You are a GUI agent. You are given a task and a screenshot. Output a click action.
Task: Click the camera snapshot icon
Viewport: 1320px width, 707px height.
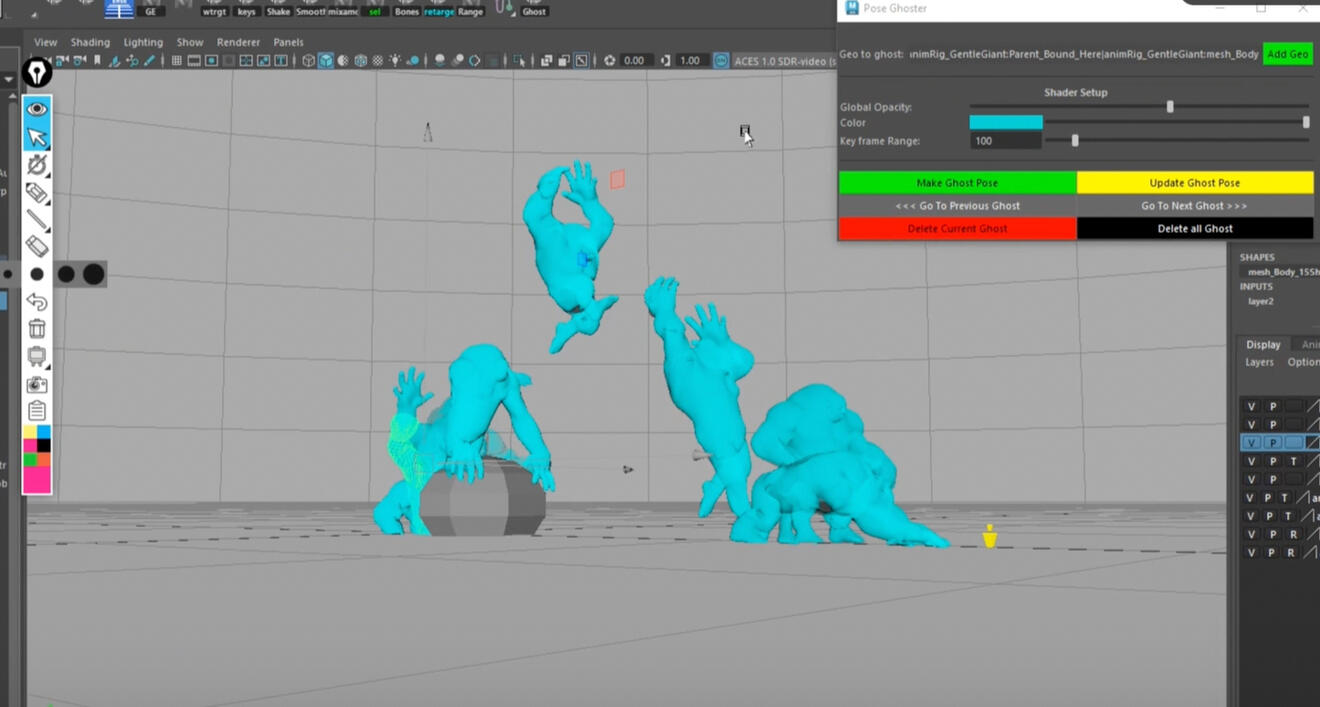pos(37,384)
